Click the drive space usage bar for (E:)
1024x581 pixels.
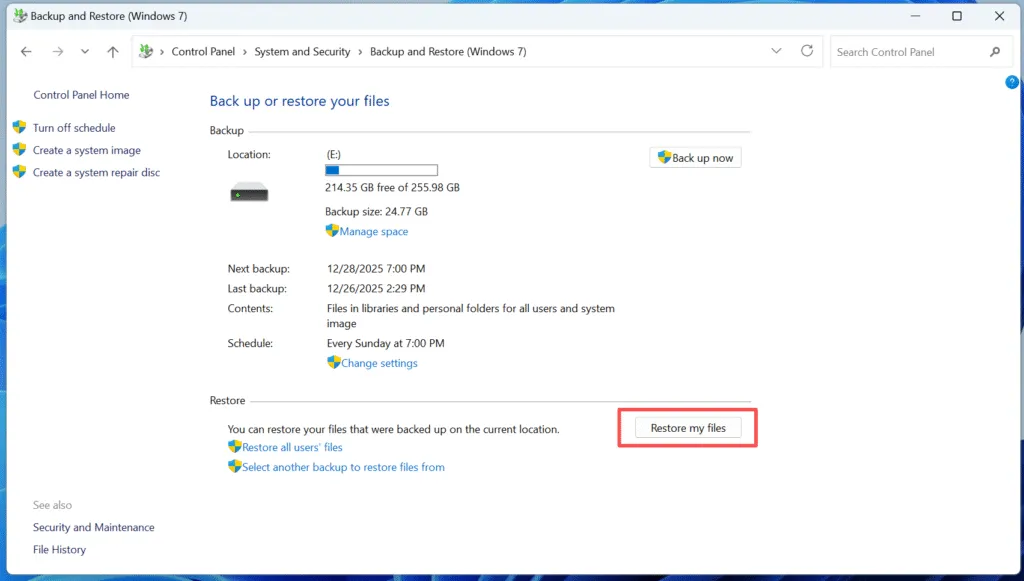(x=381, y=169)
